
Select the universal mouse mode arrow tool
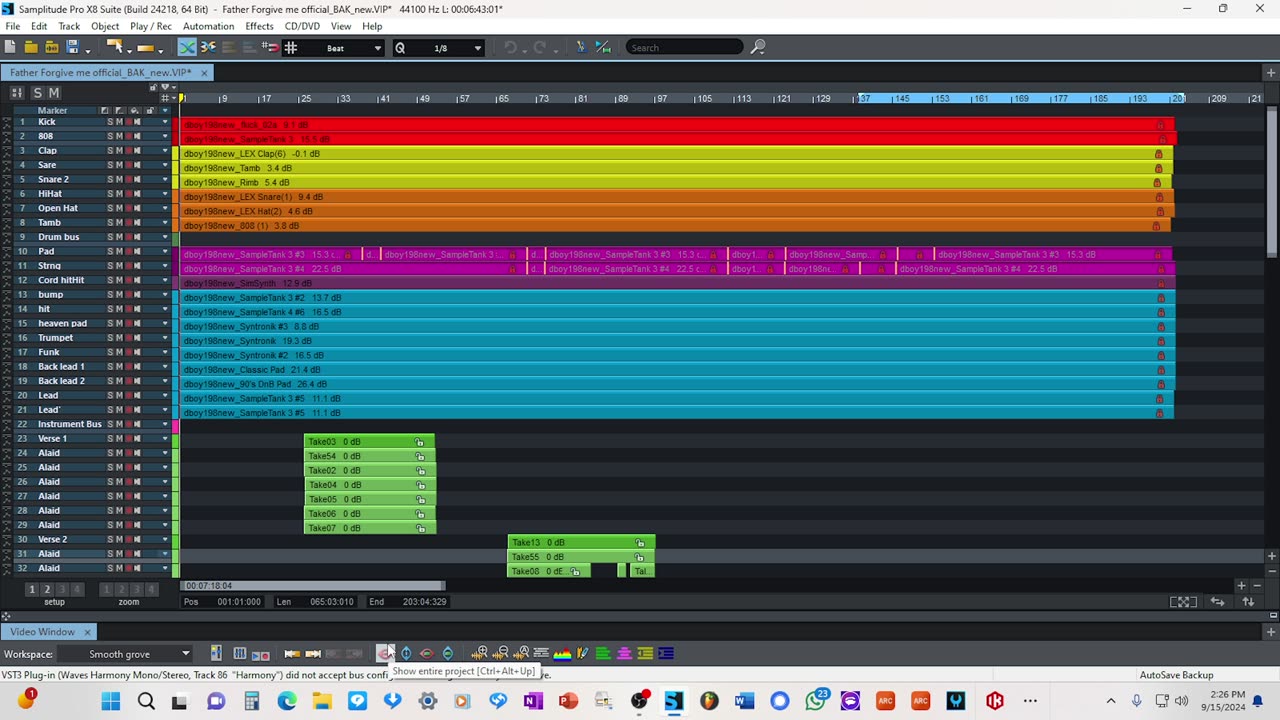coord(114,47)
